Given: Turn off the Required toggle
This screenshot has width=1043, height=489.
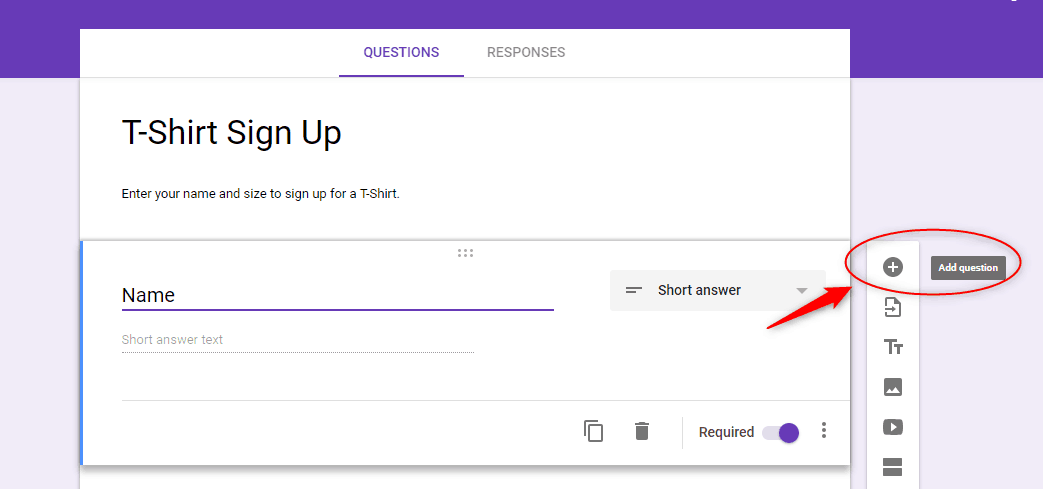Looking at the screenshot, I should click(781, 432).
